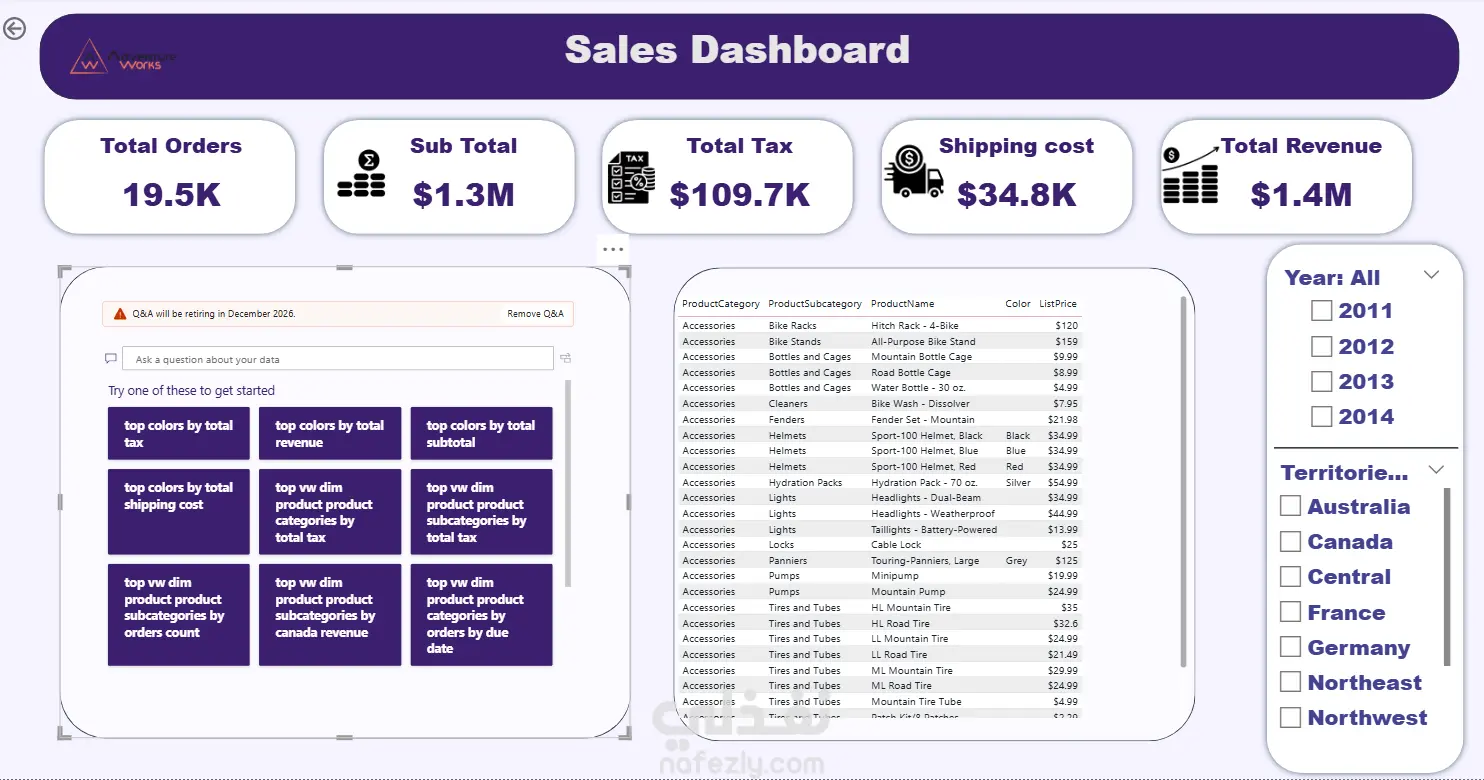Click the Total Revenue value $1.4M
This screenshot has width=1484, height=780.
(x=1301, y=195)
